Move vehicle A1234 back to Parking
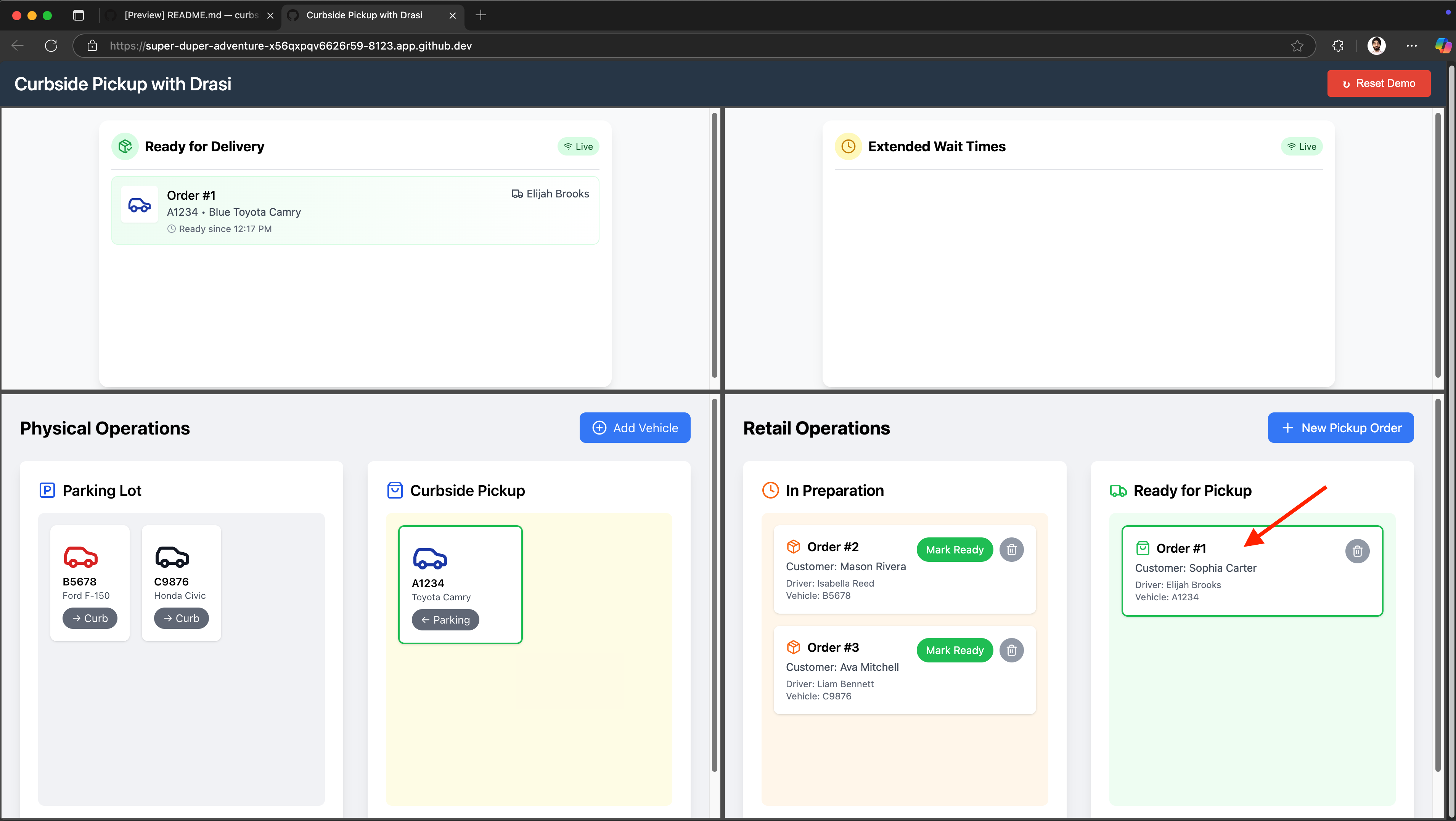 445,619
